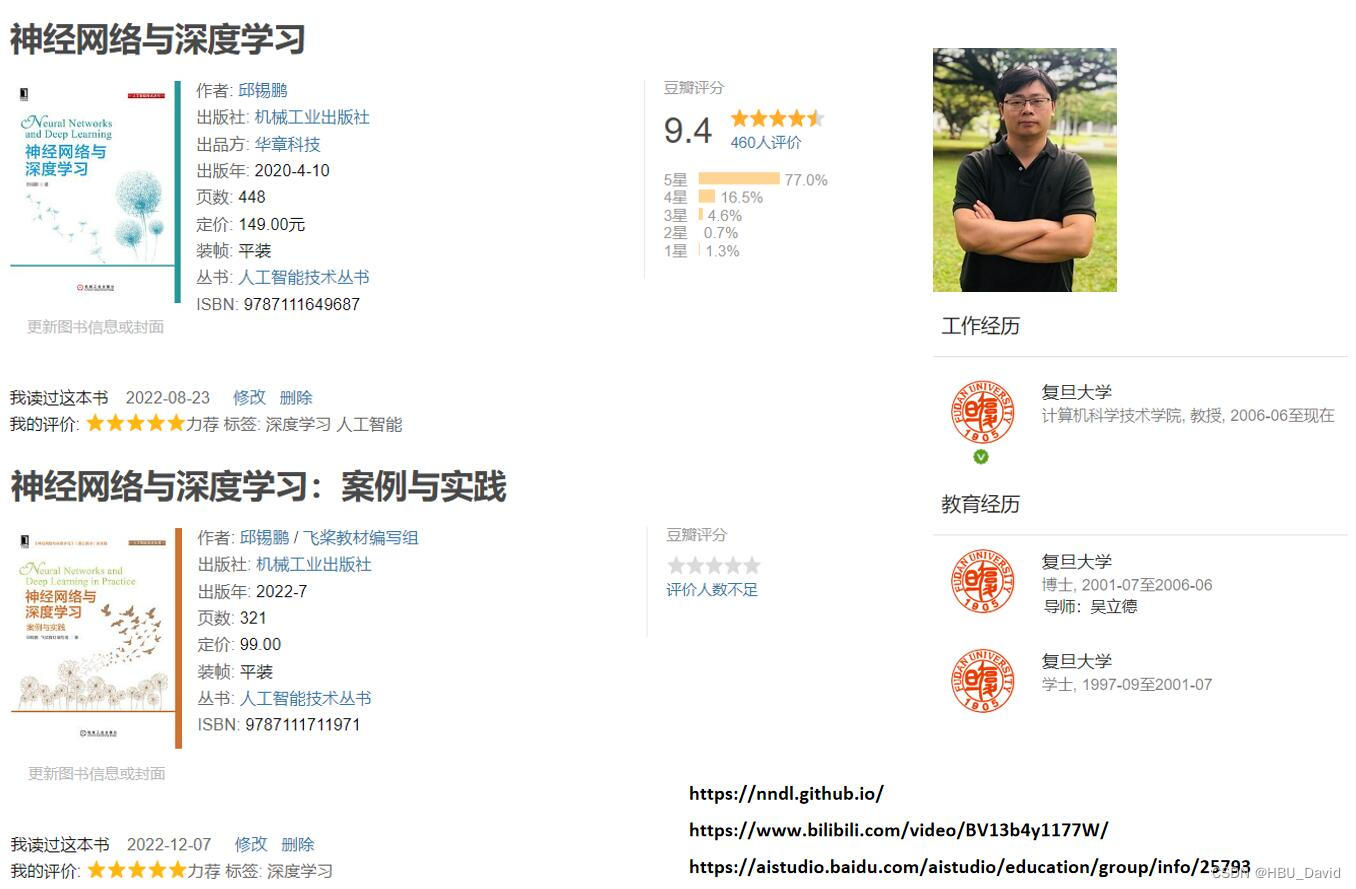Viewport: 1356px width, 889px height.
Task: Click my five-star rating for second book
Action: coord(137,870)
